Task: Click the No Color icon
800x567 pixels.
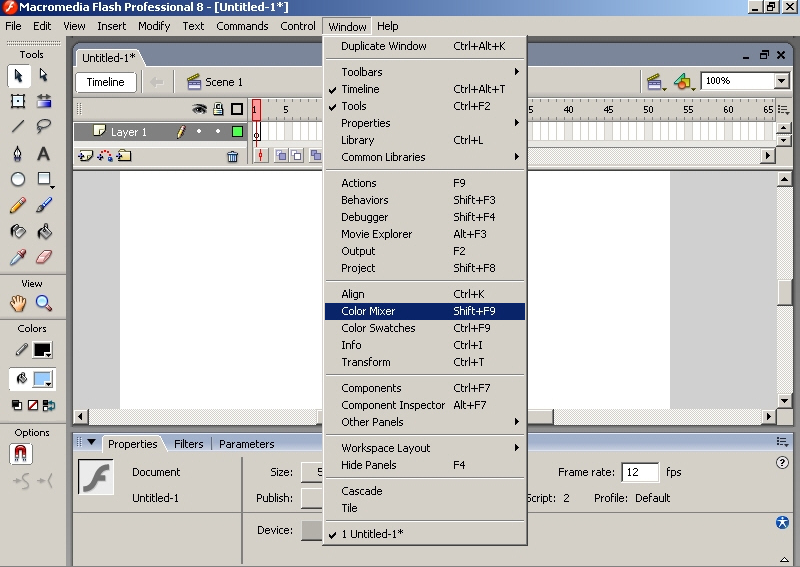Action: (x=33, y=405)
